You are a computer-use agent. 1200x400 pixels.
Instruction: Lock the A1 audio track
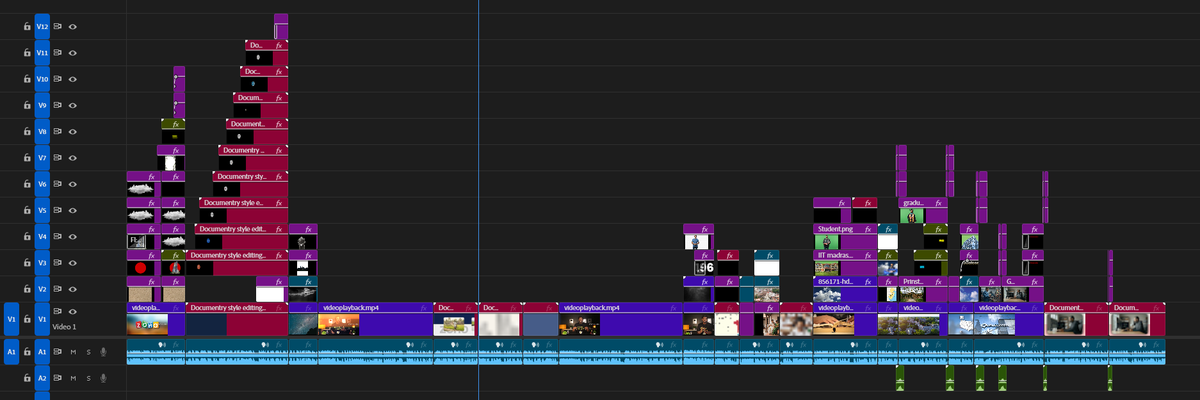point(27,352)
